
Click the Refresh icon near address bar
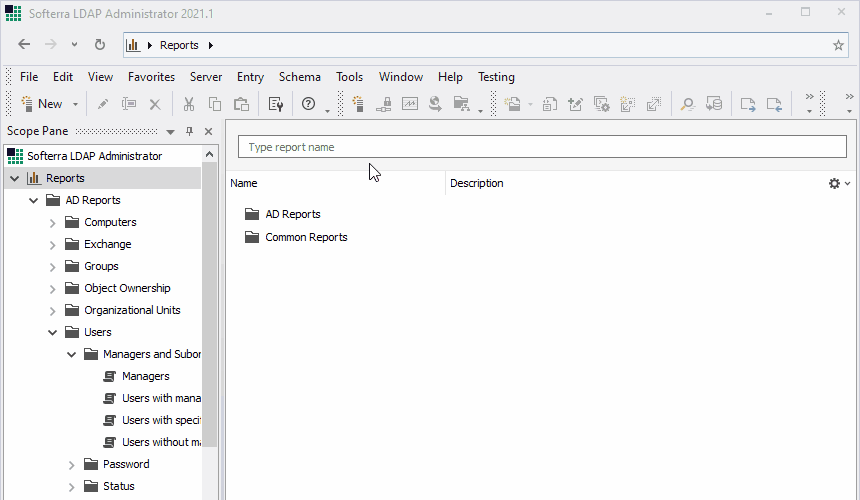(x=100, y=44)
